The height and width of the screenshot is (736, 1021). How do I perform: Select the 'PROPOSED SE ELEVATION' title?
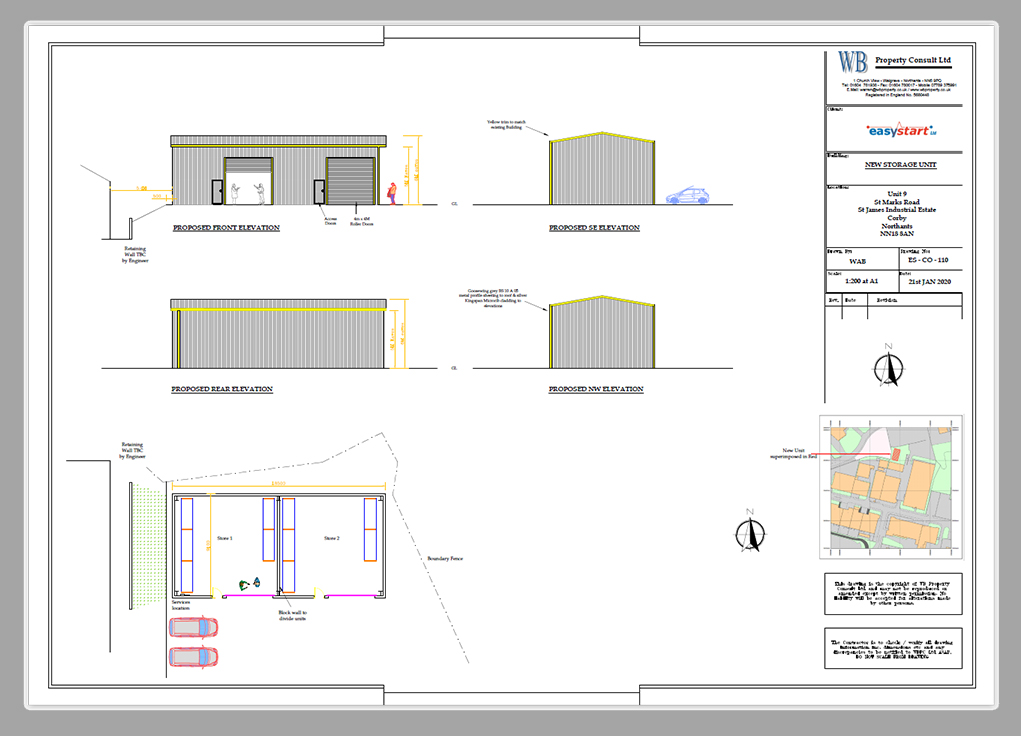(x=594, y=227)
